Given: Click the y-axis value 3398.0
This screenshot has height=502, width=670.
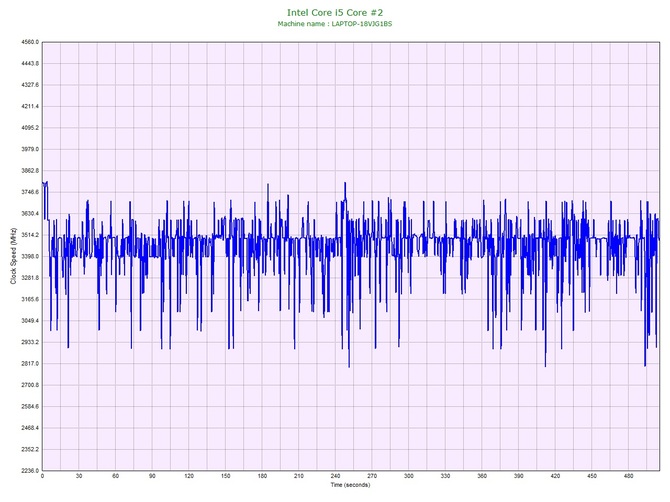Looking at the screenshot, I should click(30, 256).
